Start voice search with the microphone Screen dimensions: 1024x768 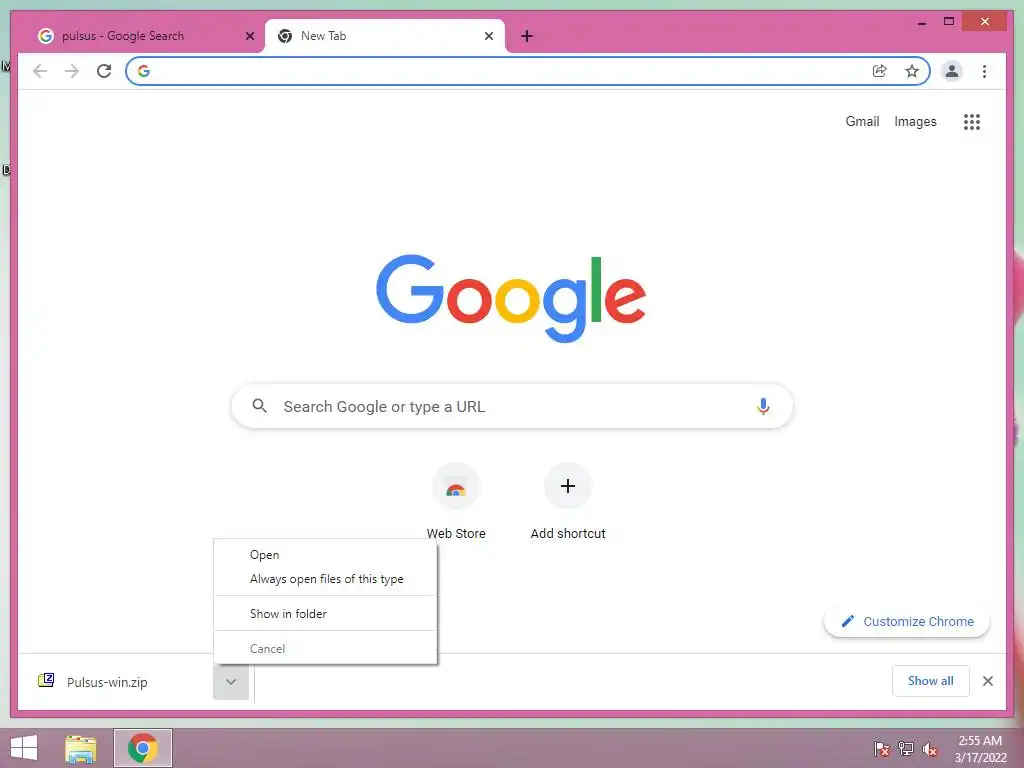(763, 406)
